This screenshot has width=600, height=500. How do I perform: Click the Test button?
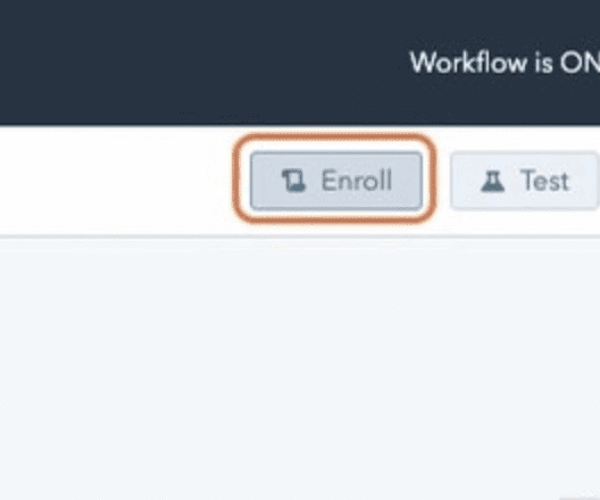tap(525, 181)
